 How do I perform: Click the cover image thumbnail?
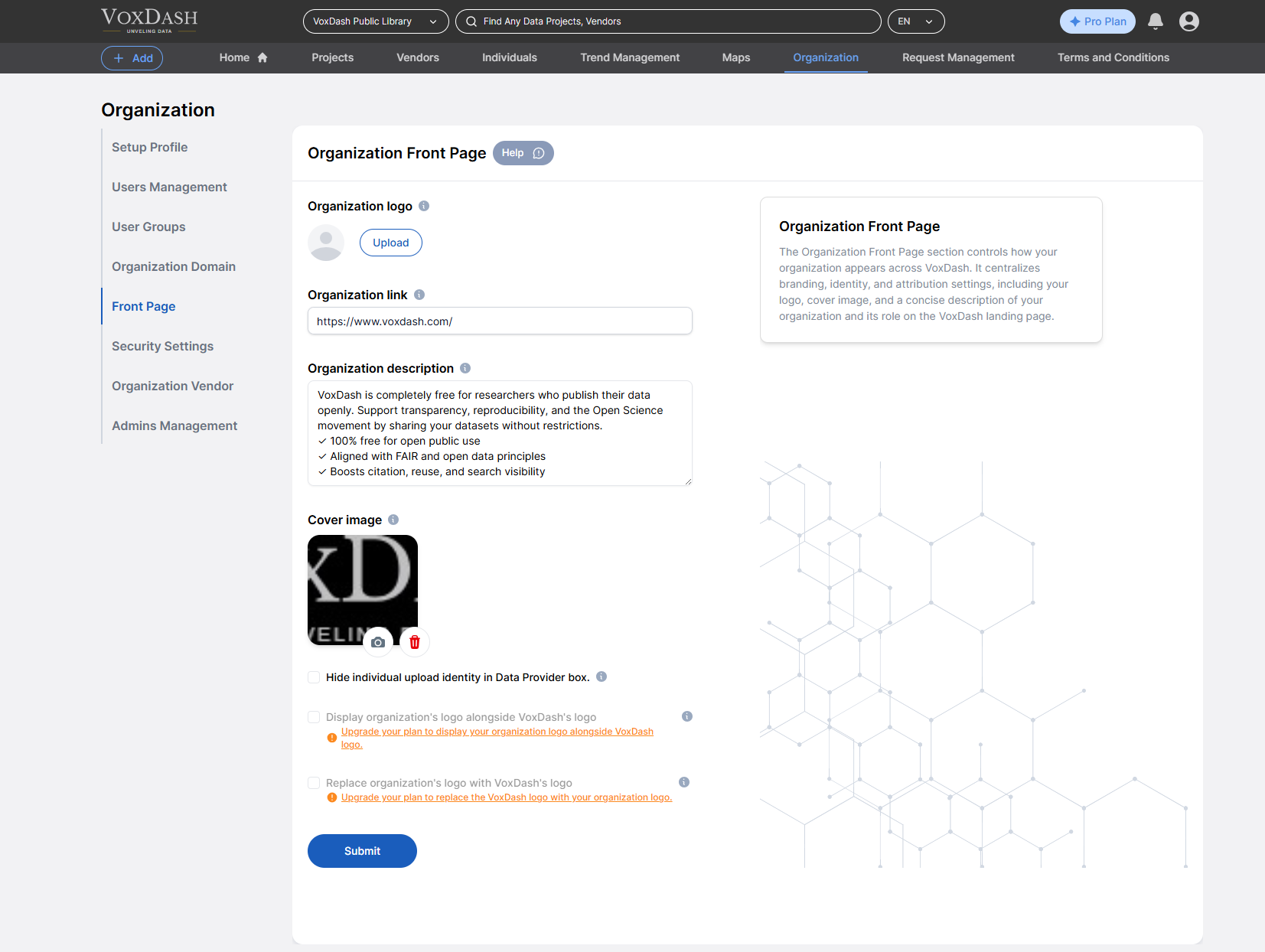363,590
